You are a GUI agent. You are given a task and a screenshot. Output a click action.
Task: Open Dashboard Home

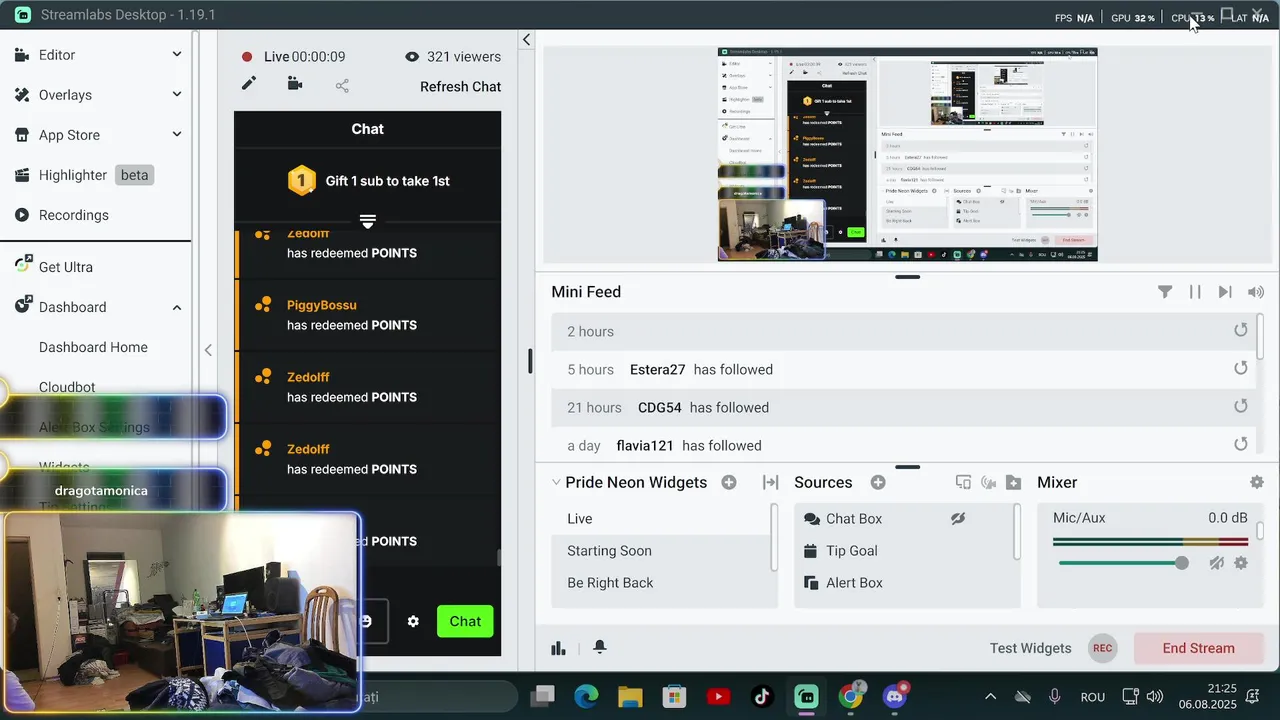pos(93,347)
